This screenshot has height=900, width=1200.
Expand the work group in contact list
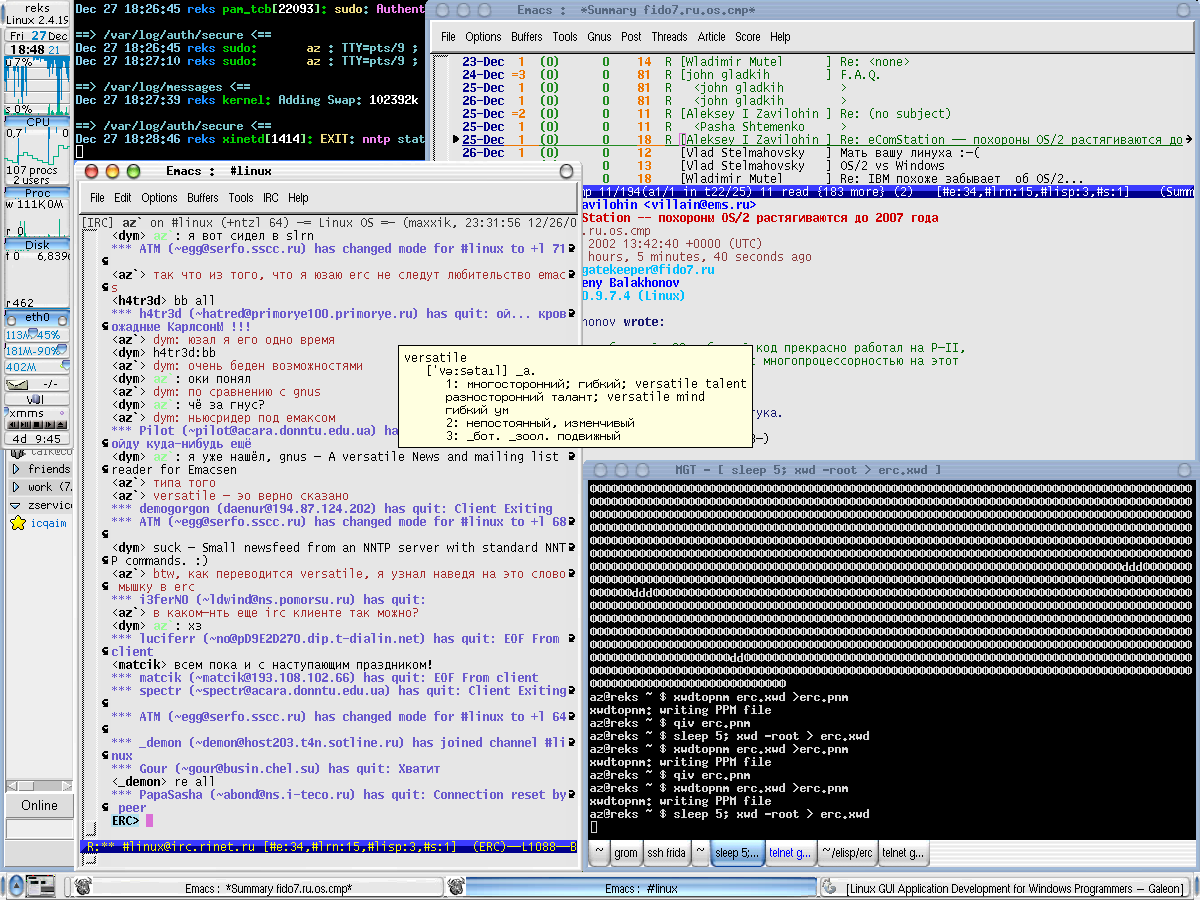click(x=16, y=487)
